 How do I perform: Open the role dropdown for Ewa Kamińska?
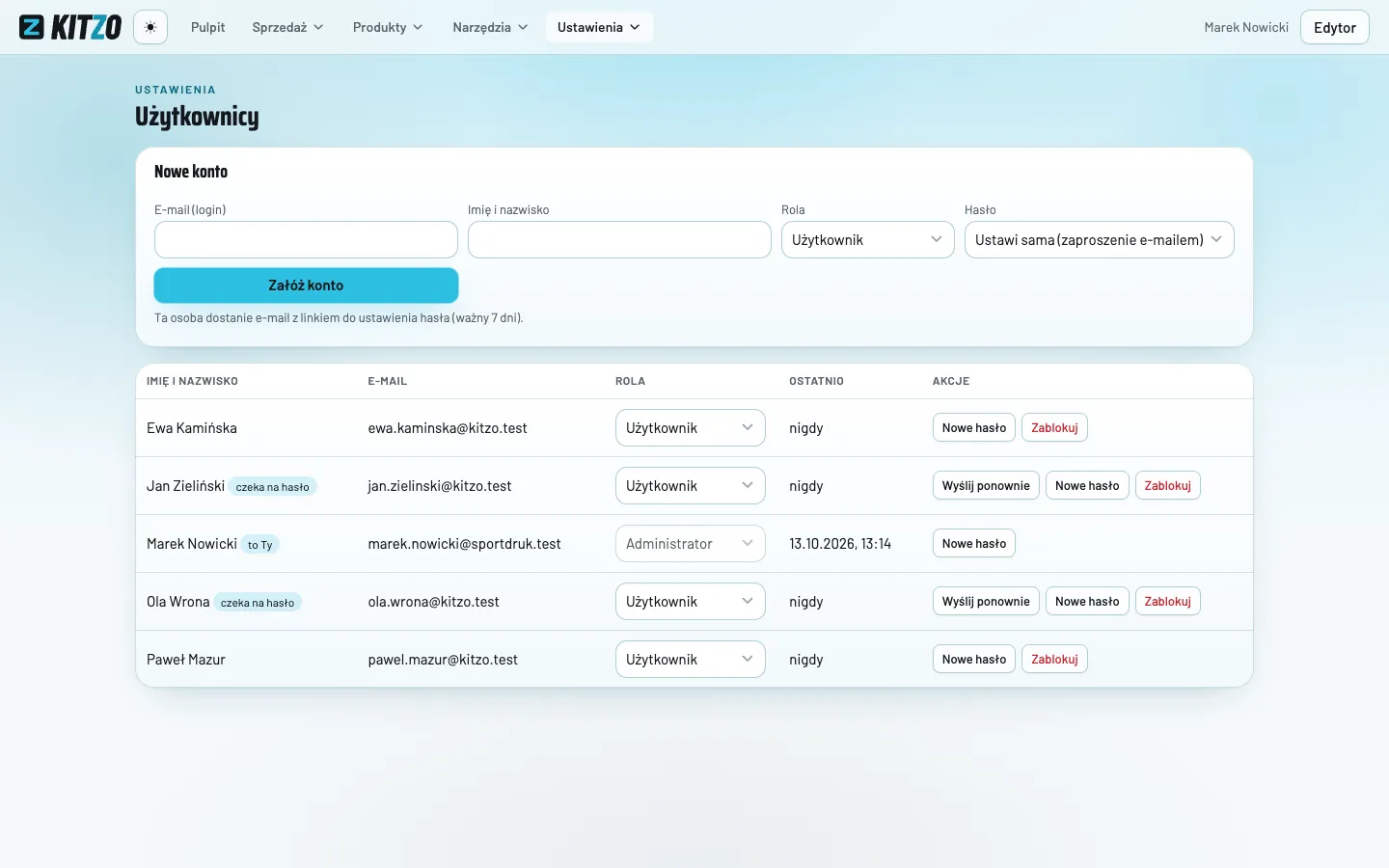tap(690, 428)
